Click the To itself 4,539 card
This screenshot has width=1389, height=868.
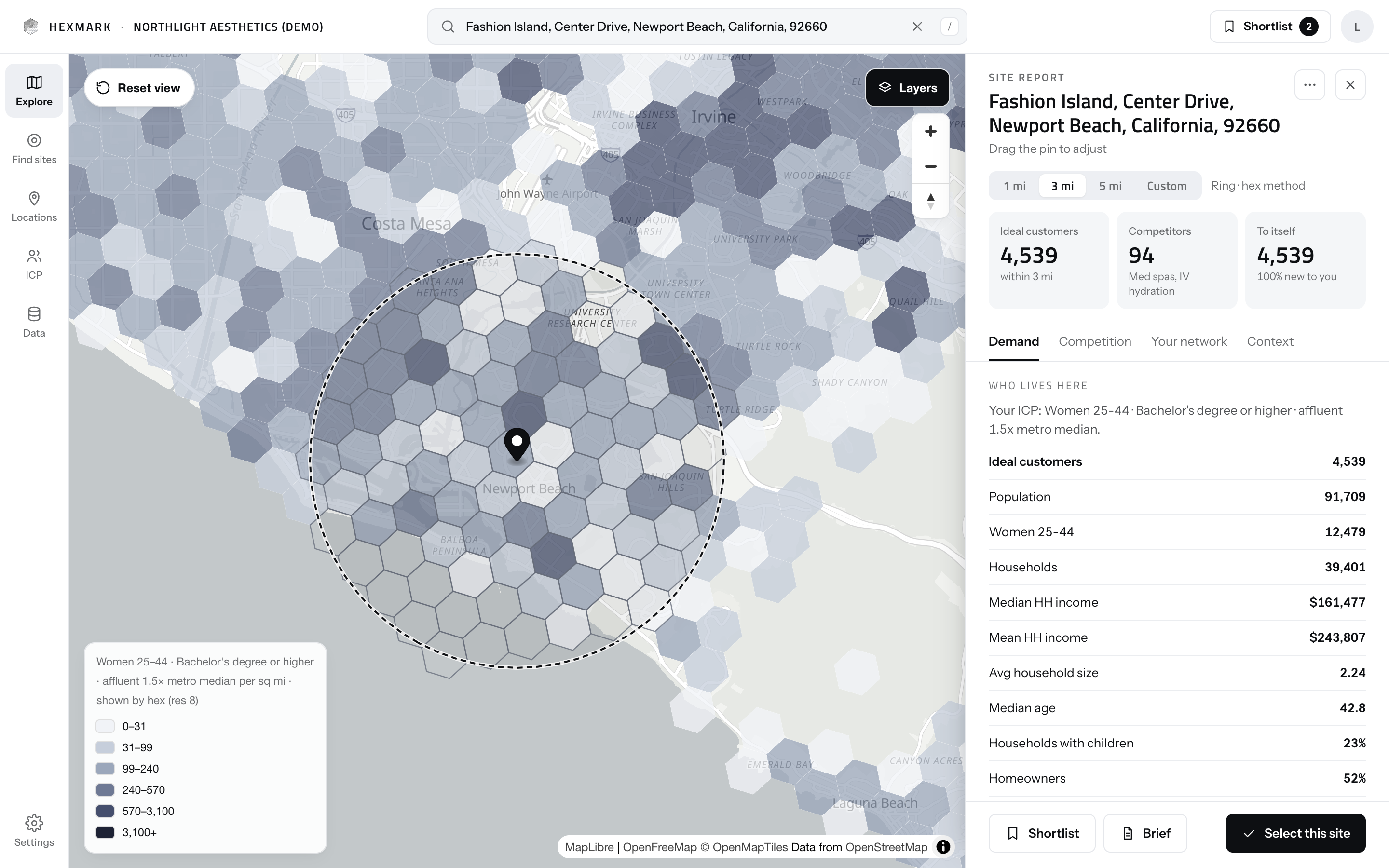[x=1305, y=260]
